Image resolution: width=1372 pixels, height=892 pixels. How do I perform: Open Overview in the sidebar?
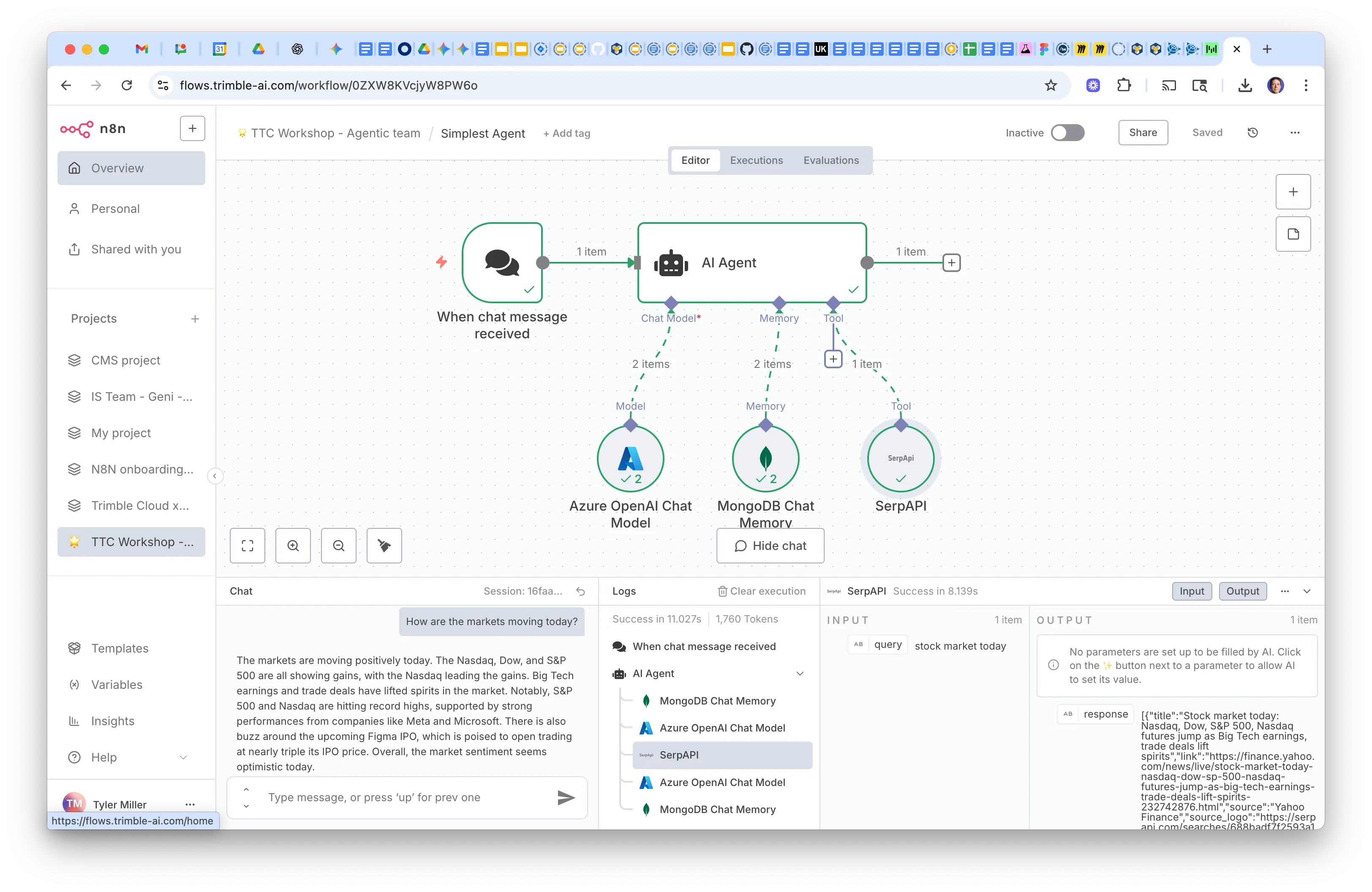tap(131, 168)
